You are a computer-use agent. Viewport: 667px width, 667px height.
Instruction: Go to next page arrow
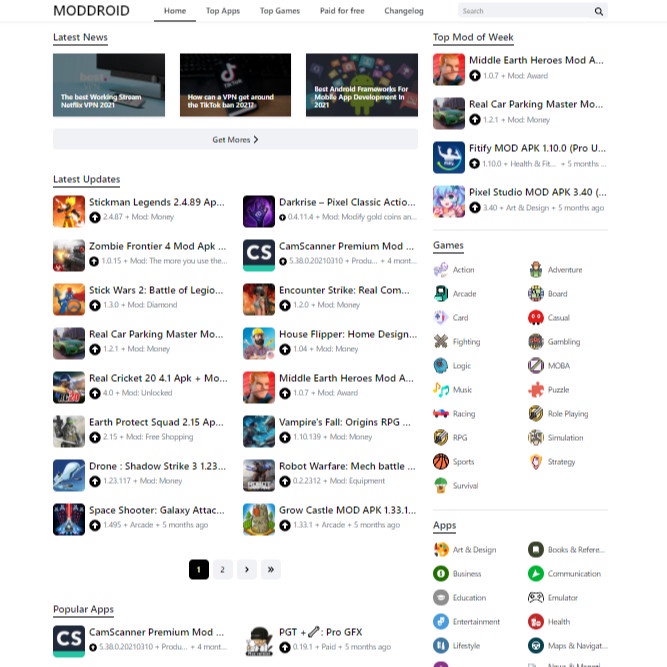(247, 569)
